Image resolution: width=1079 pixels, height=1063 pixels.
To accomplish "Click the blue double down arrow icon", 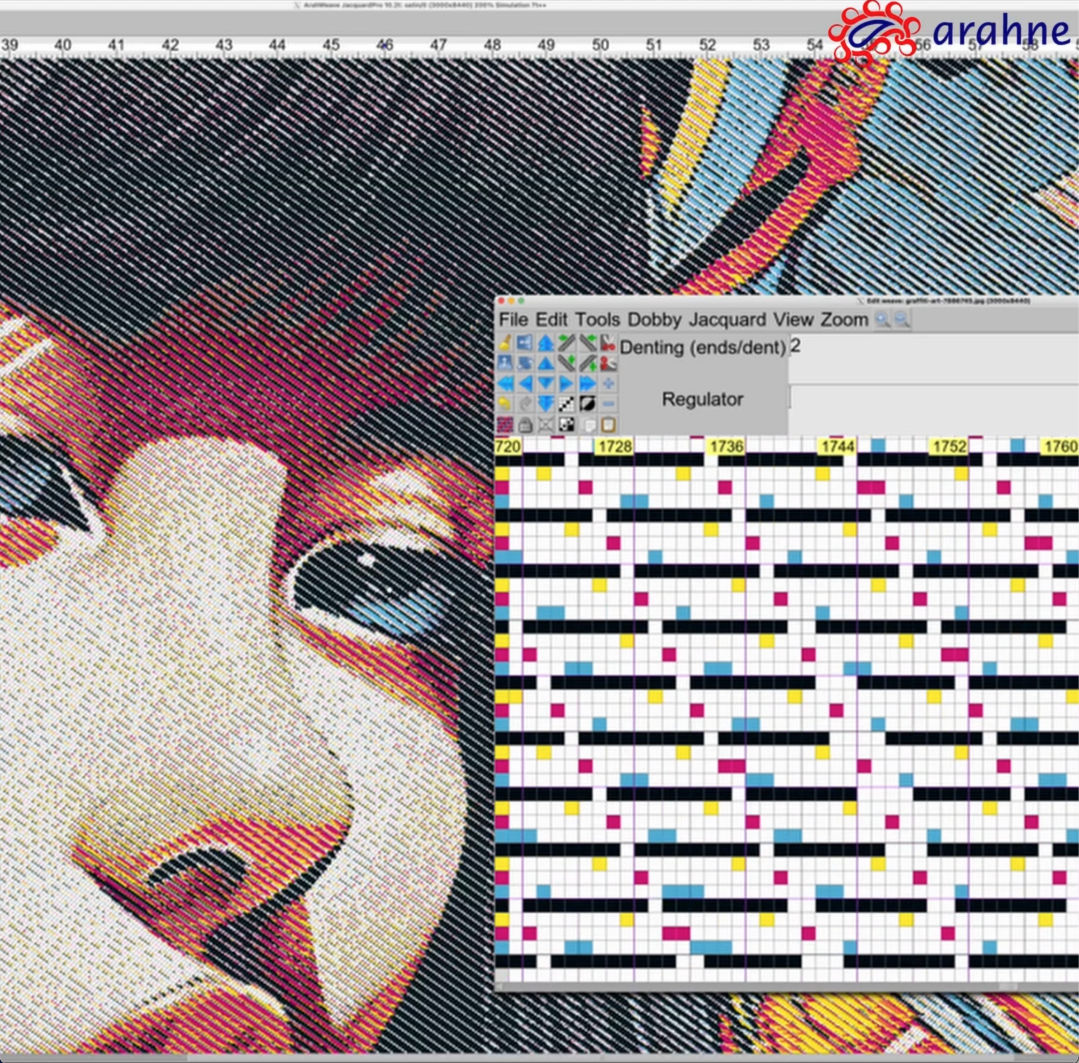I will point(546,405).
